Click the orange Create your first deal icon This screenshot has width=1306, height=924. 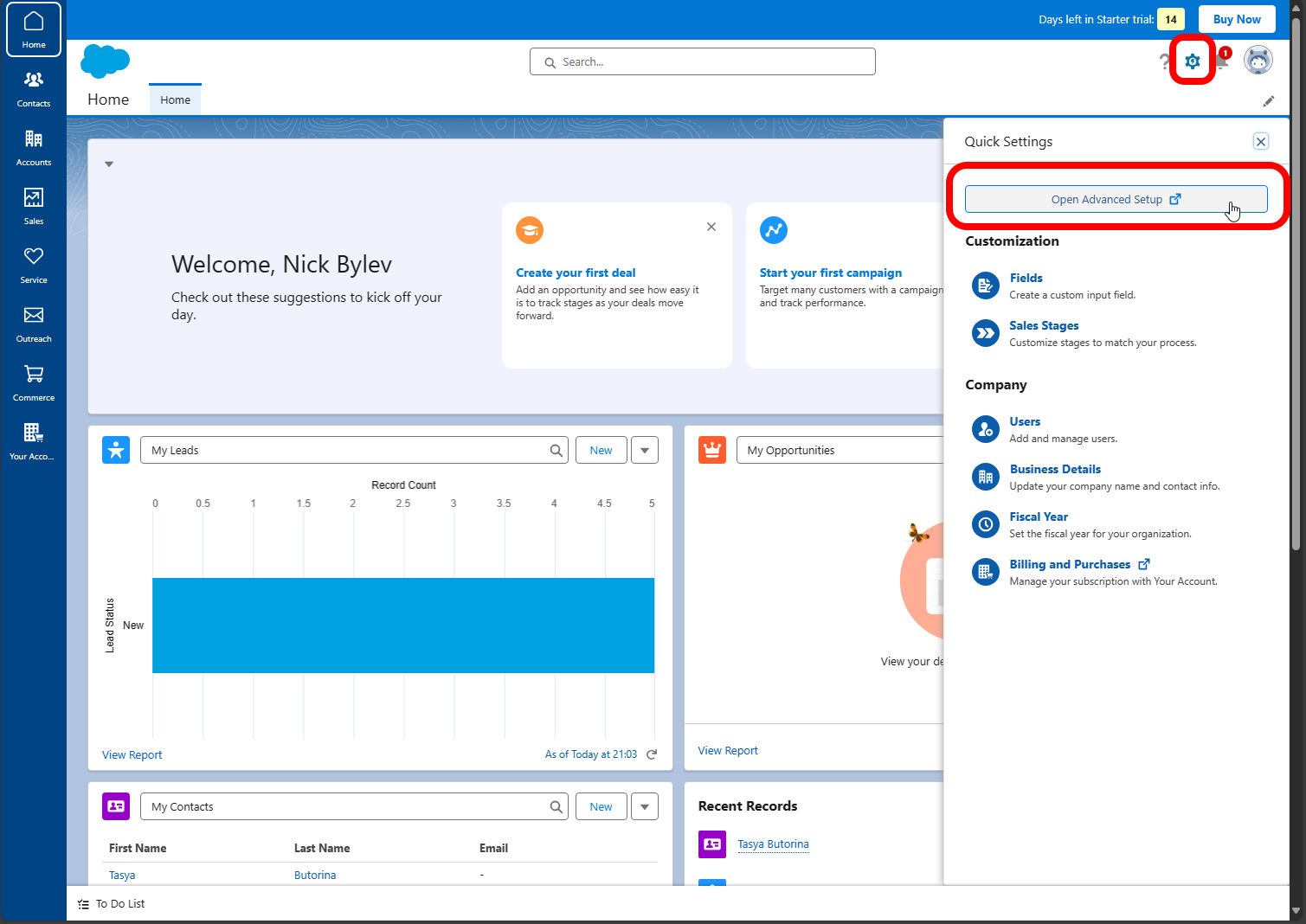tap(530, 230)
